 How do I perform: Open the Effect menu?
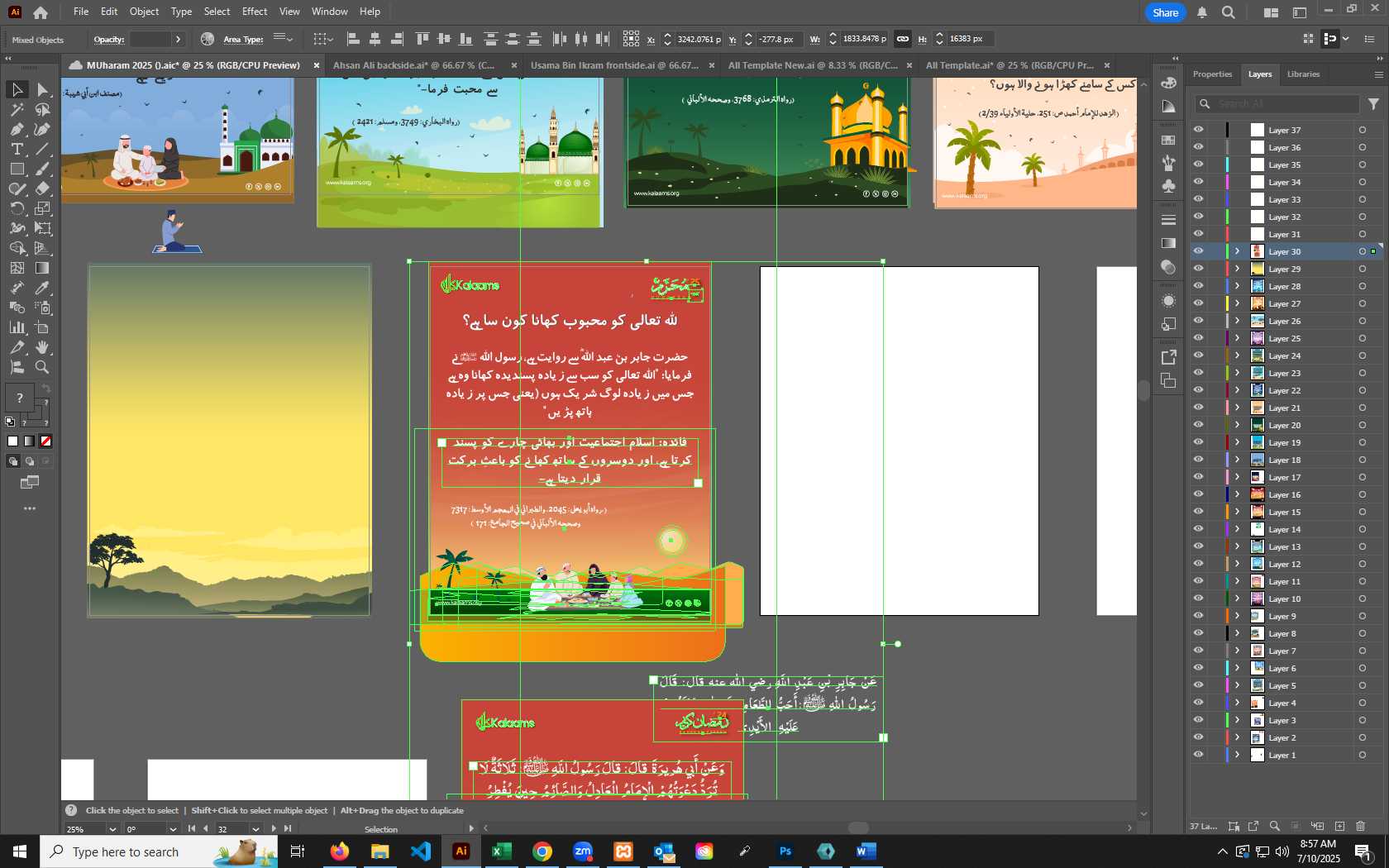[255, 12]
